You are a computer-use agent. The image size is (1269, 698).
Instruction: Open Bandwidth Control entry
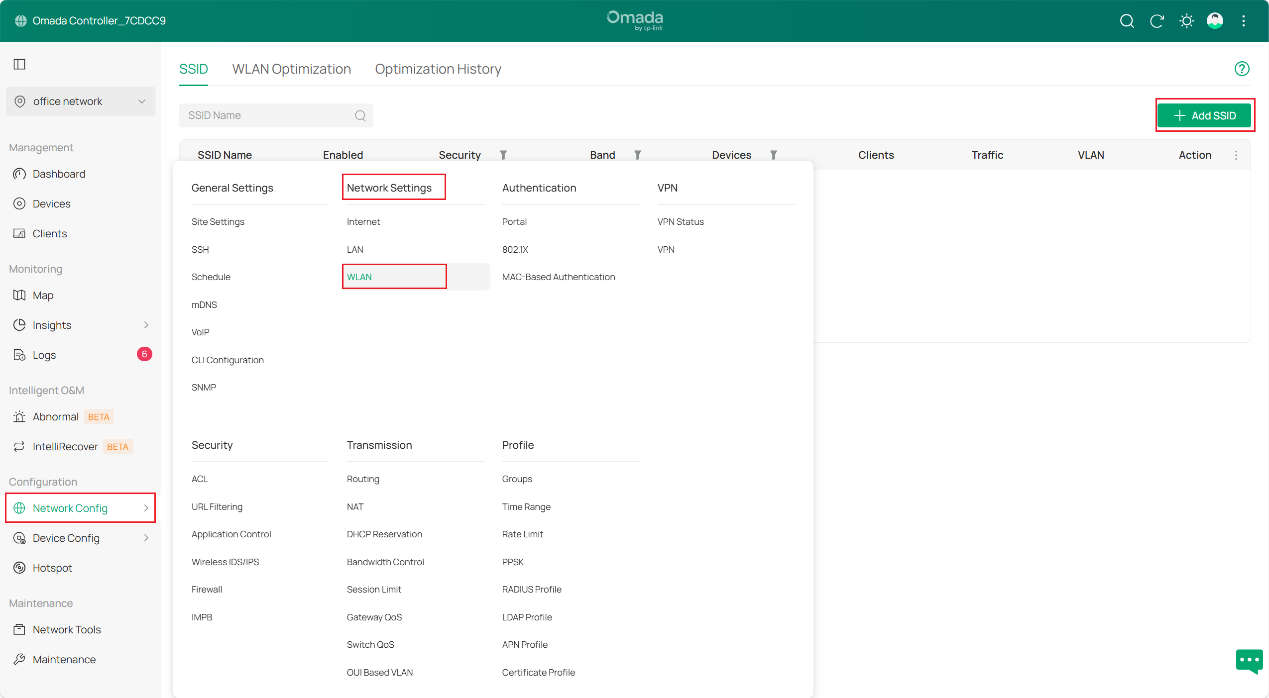pos(386,562)
